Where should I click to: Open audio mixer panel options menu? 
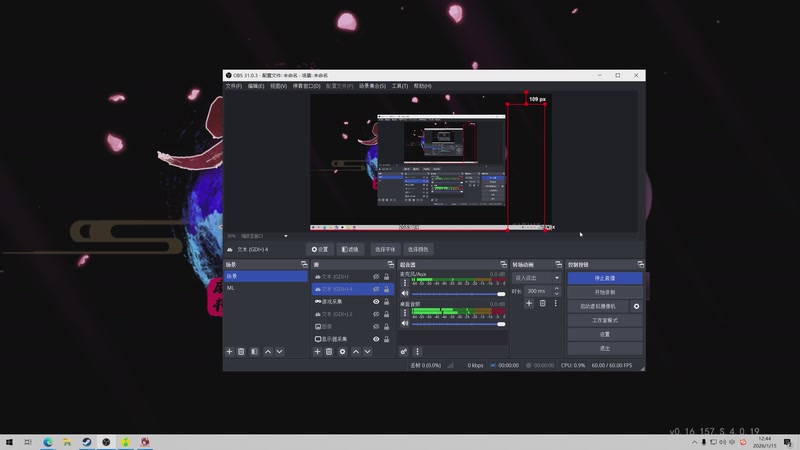(417, 352)
